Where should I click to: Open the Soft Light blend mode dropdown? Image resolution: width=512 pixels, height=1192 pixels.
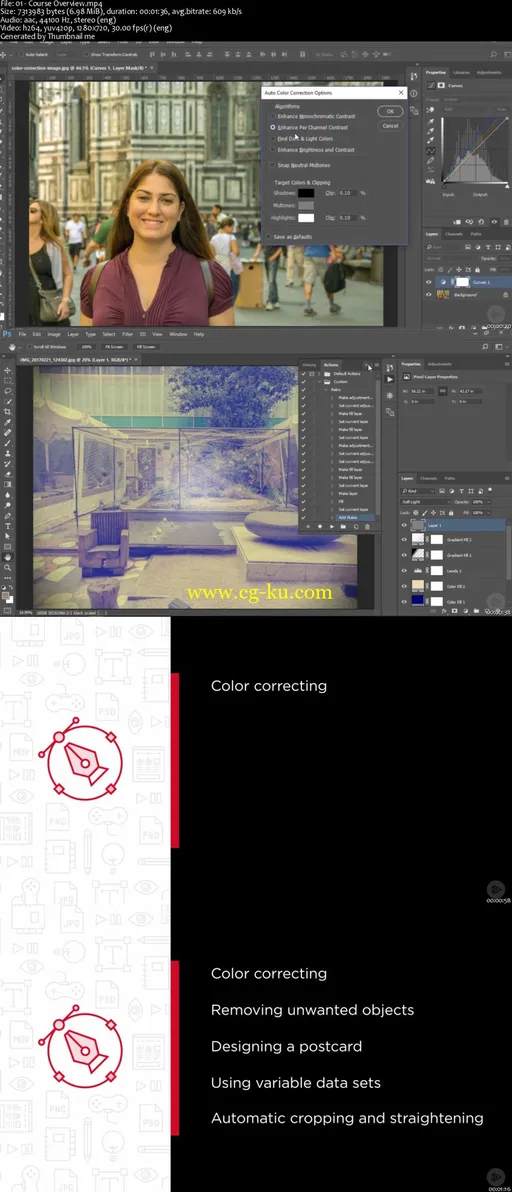coord(426,502)
